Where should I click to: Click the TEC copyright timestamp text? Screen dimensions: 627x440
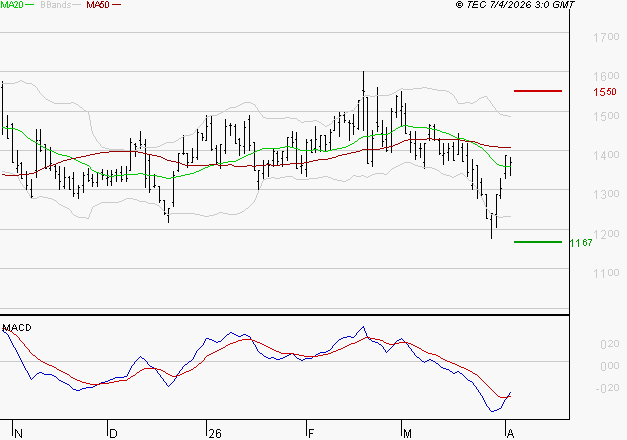tap(515, 5)
